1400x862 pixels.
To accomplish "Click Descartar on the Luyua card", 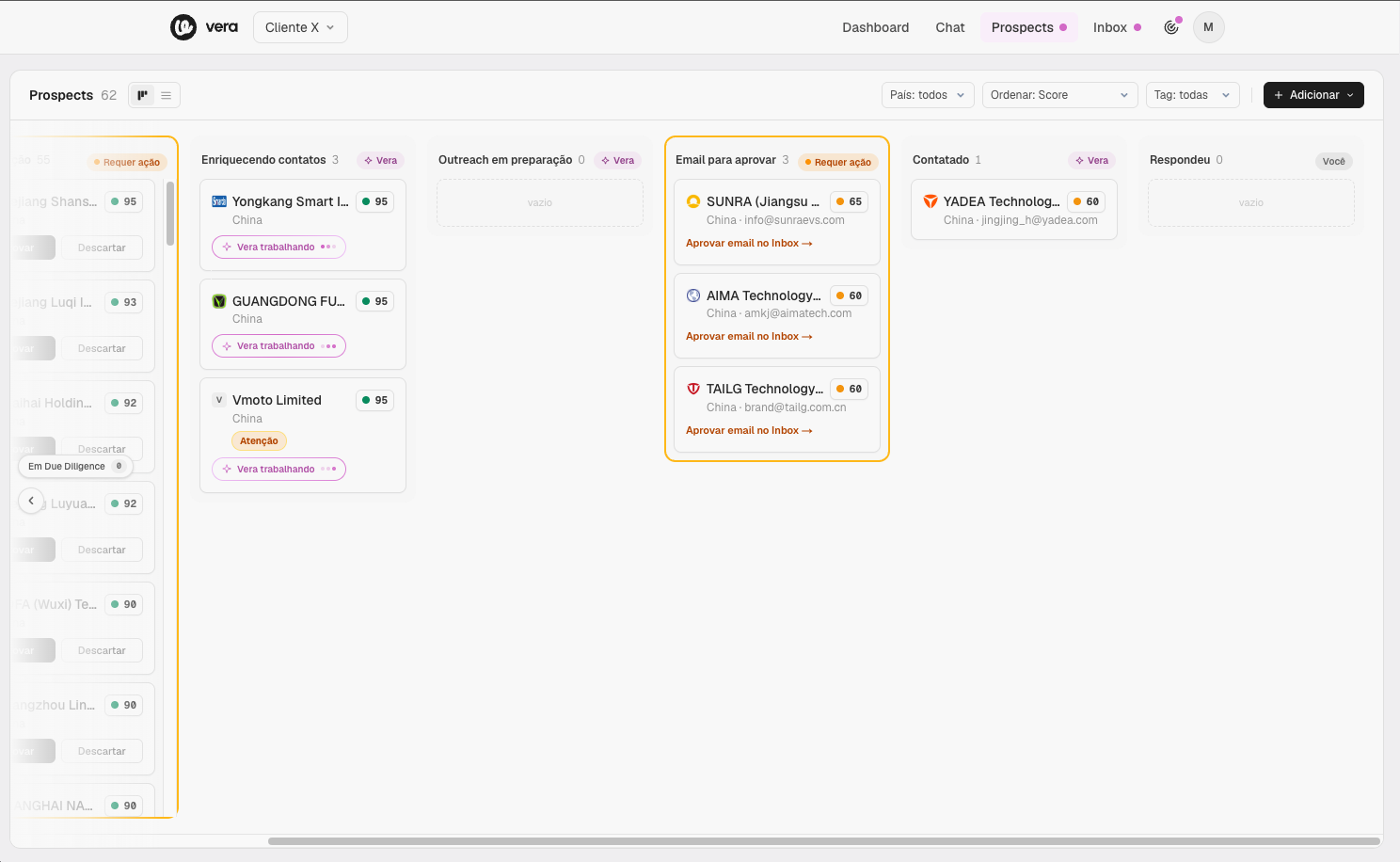I will tap(102, 550).
